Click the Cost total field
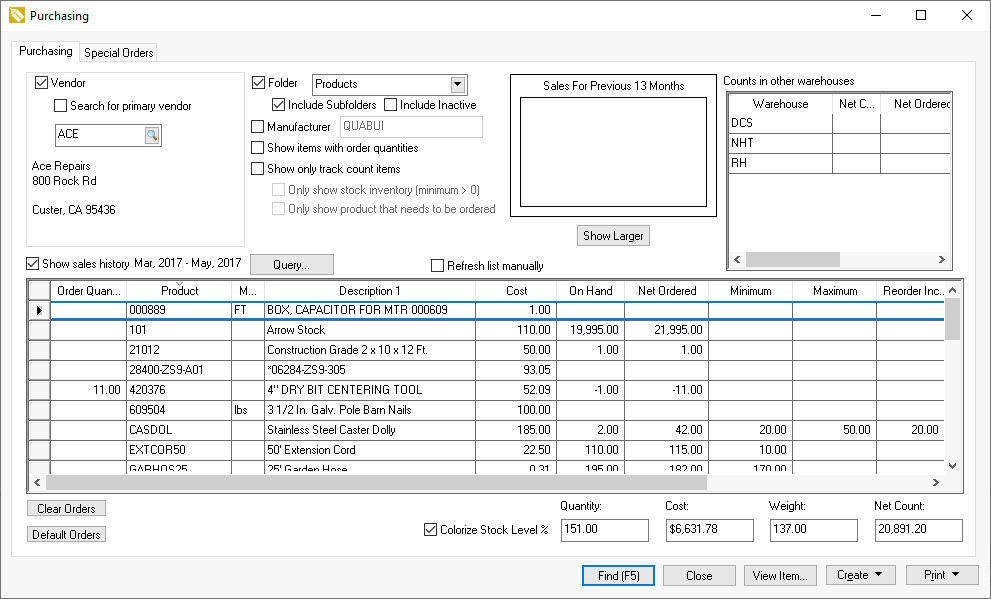This screenshot has width=991, height=599. point(709,530)
